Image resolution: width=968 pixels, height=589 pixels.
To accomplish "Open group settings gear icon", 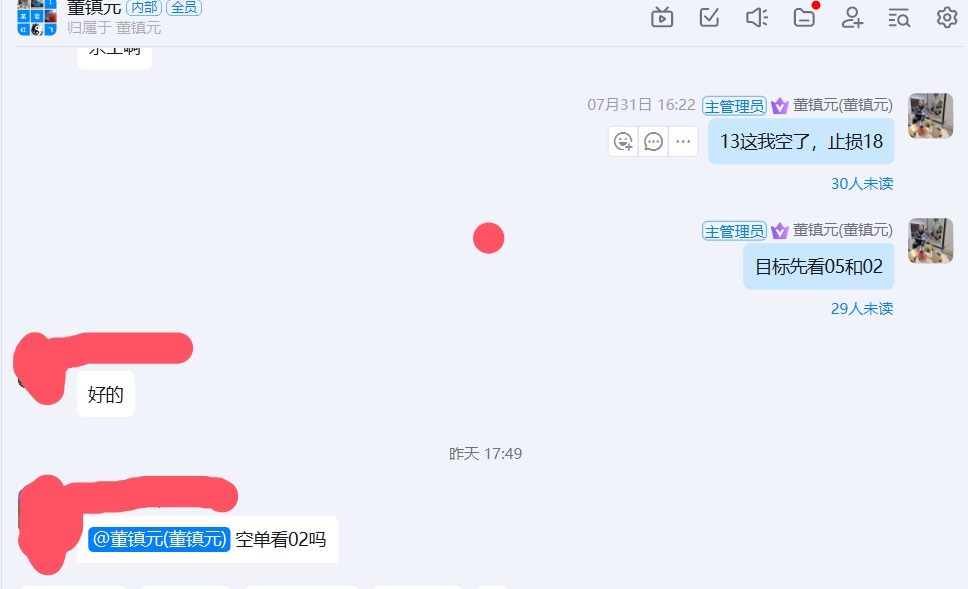I will [946, 17].
